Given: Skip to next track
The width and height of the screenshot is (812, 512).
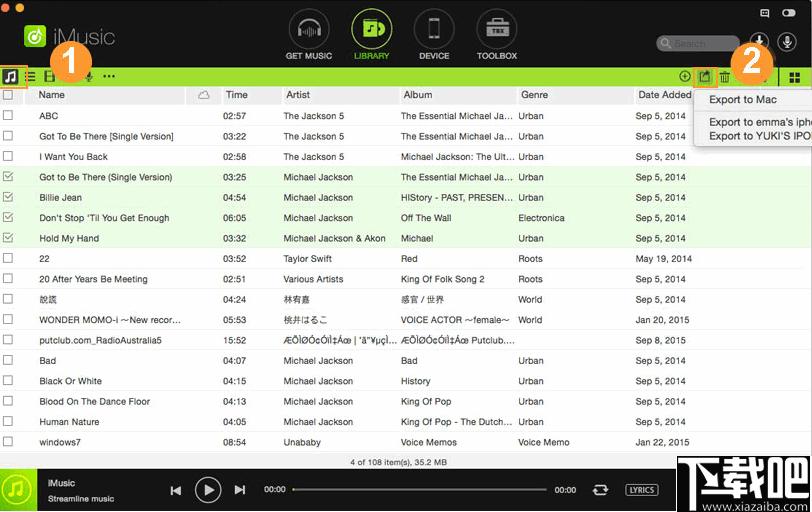Looking at the screenshot, I should (240, 490).
